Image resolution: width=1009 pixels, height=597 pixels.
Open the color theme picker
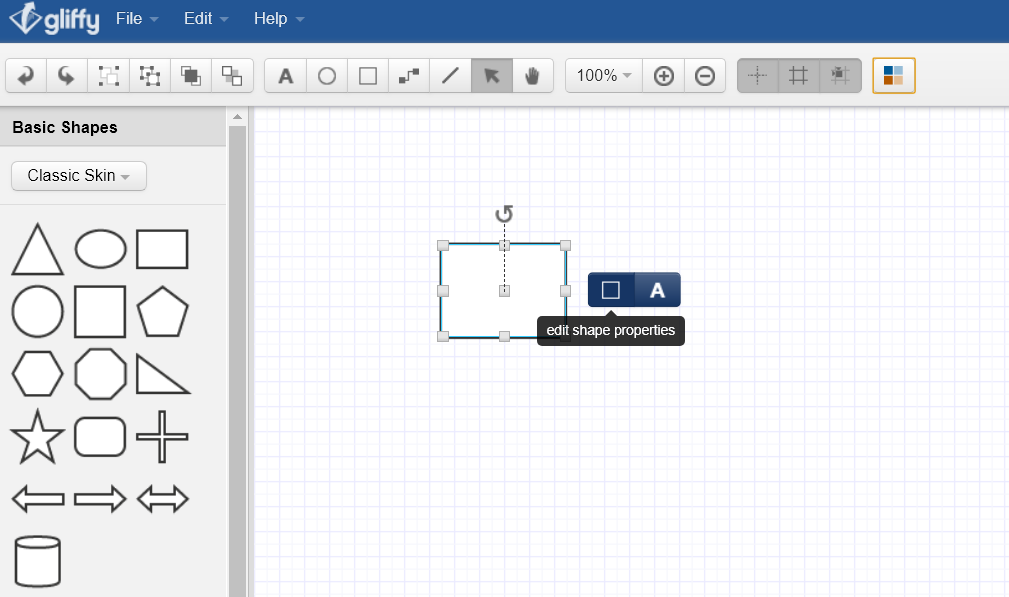click(x=894, y=76)
